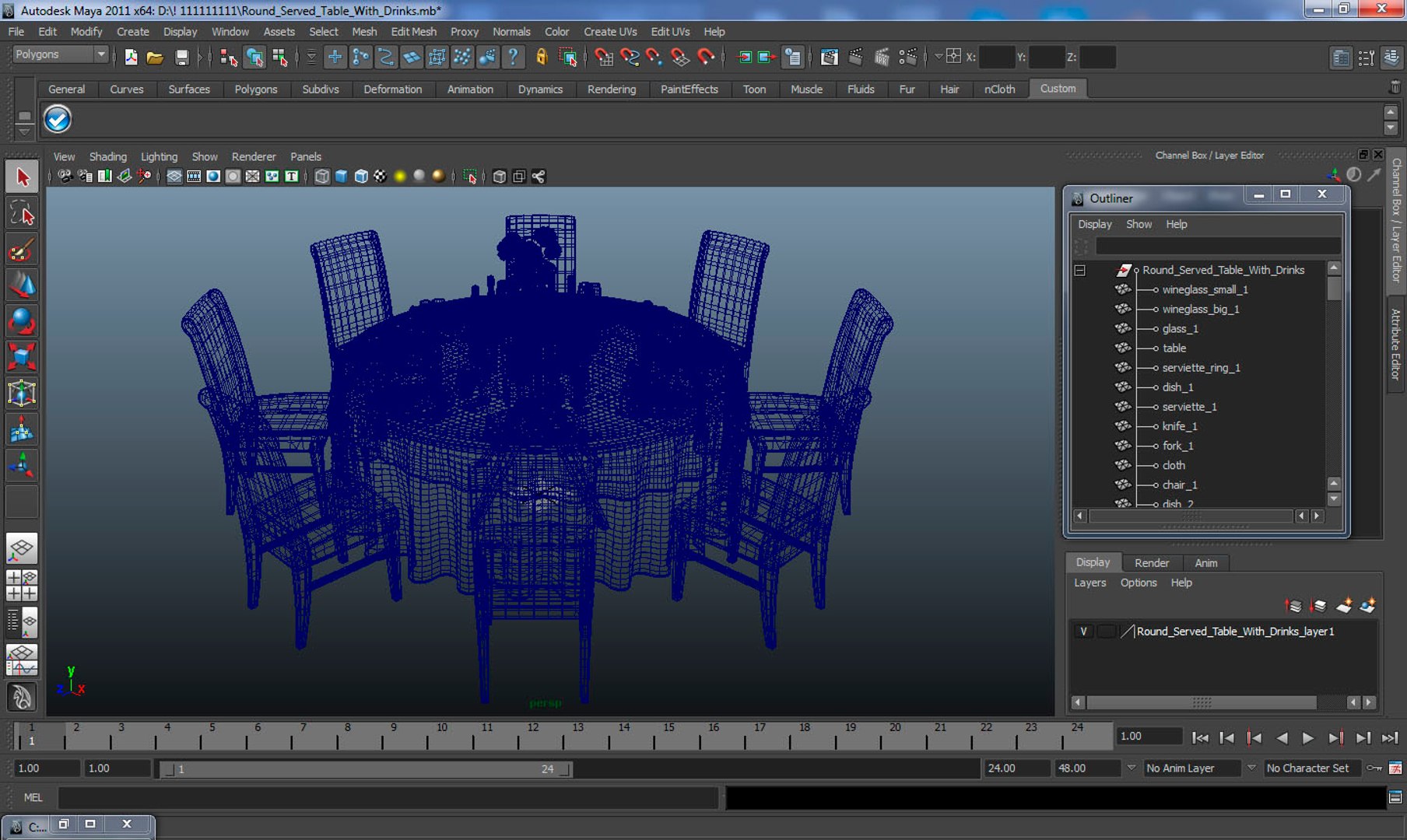1407x840 pixels.
Task: Click create new layer icon
Action: [x=1343, y=605]
